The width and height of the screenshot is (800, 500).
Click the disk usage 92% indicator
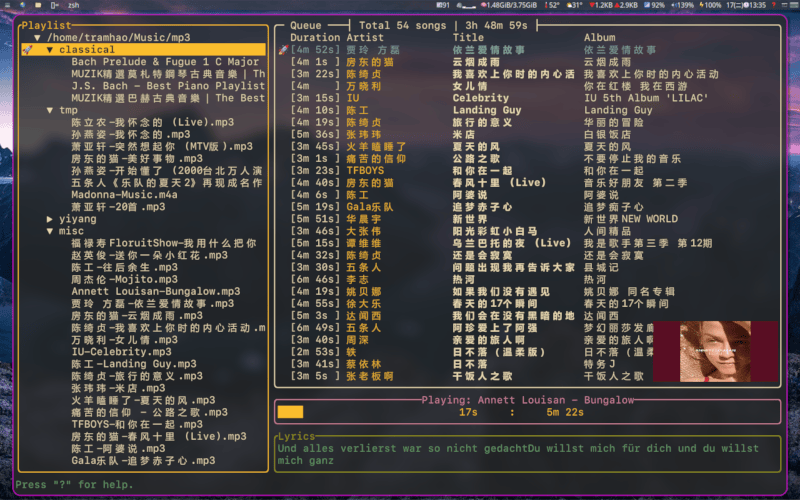(654, 5)
